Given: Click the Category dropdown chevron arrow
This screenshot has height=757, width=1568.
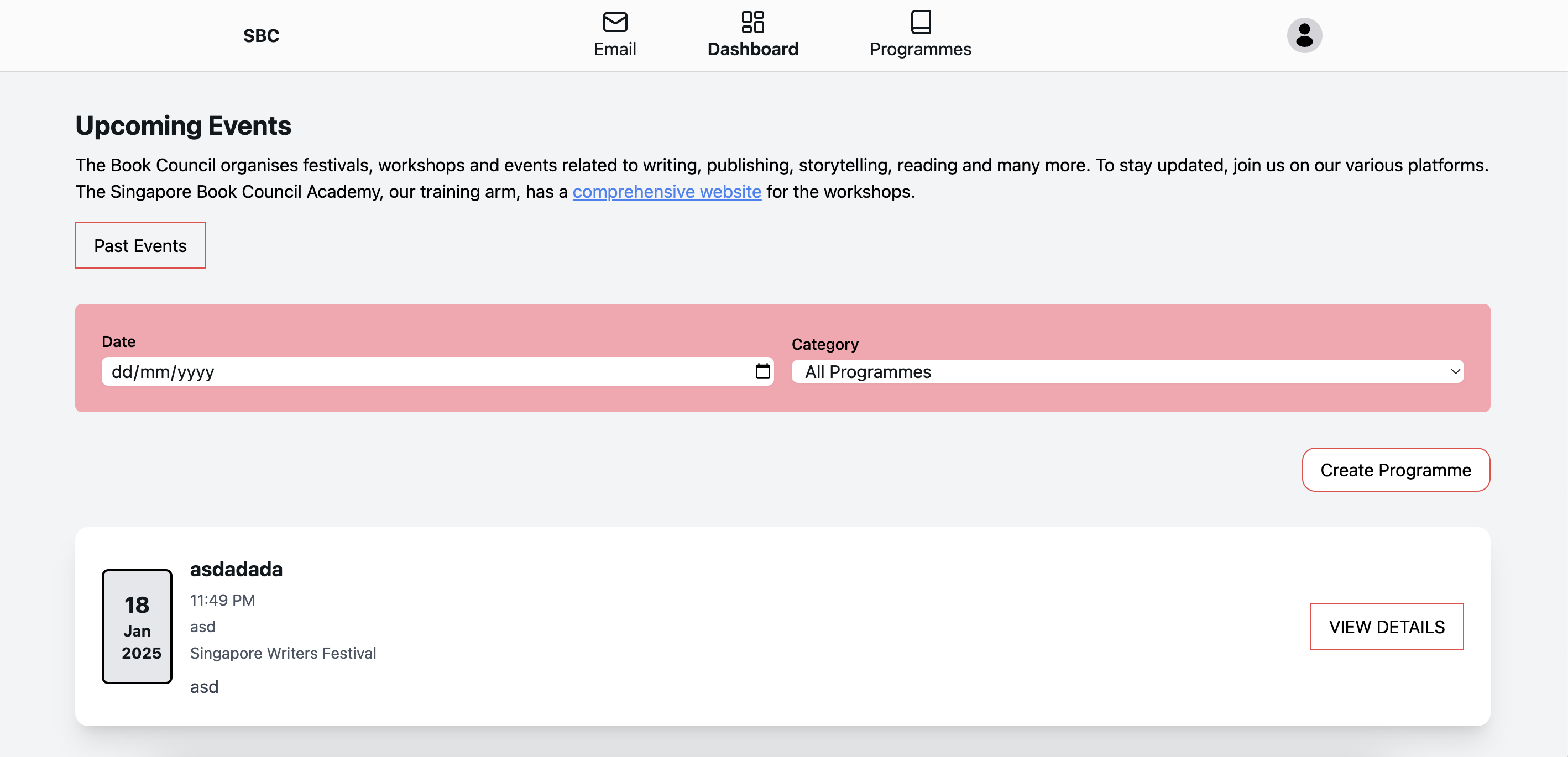Looking at the screenshot, I should pyautogui.click(x=1455, y=371).
